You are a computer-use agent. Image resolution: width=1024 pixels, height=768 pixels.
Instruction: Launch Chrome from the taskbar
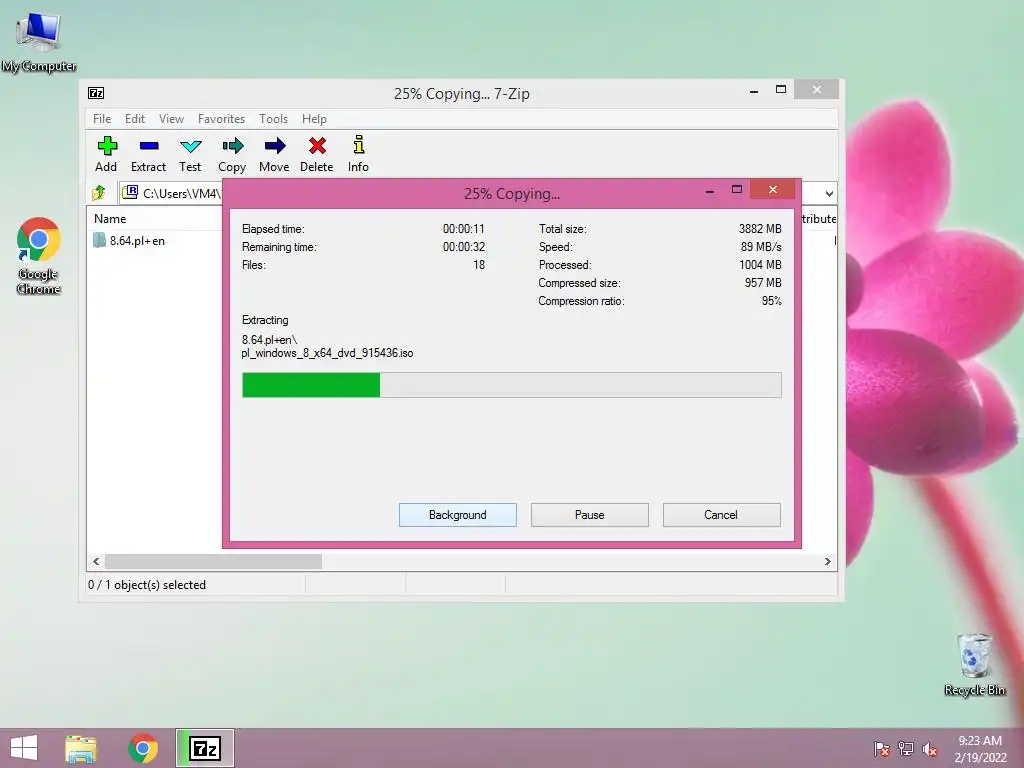coord(143,748)
